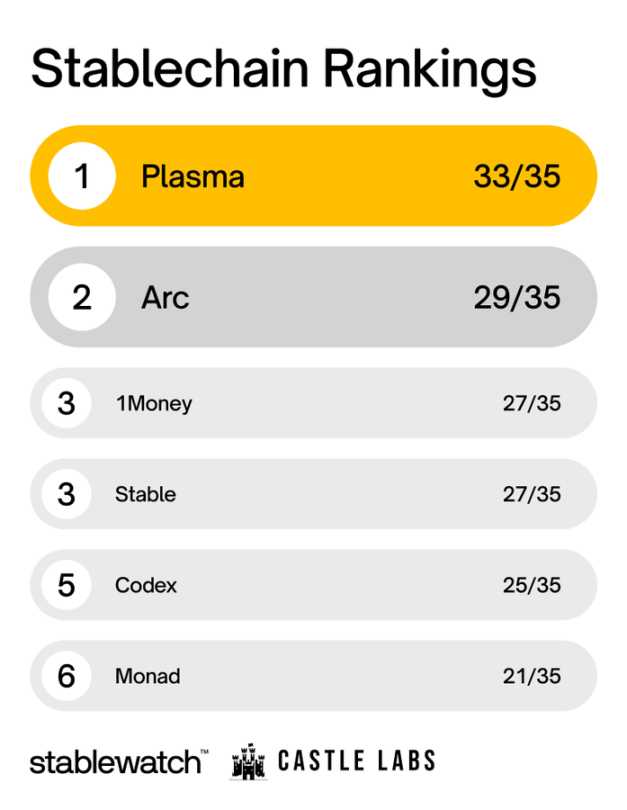Click the Monad name label
627x810 pixels.
[x=148, y=676]
